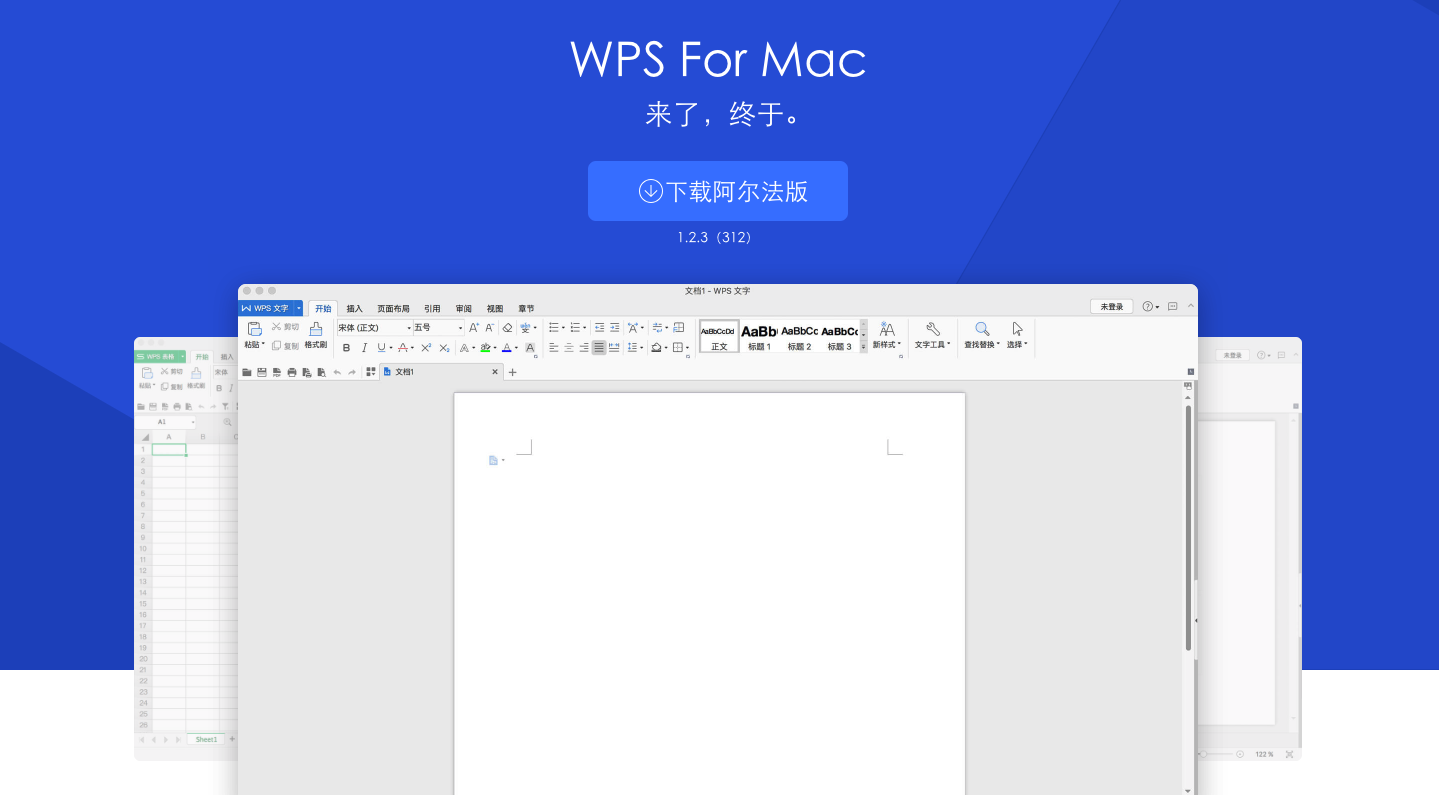Click the shrink font size A- icon
Viewport: 1439px width, 795px height.
489,327
